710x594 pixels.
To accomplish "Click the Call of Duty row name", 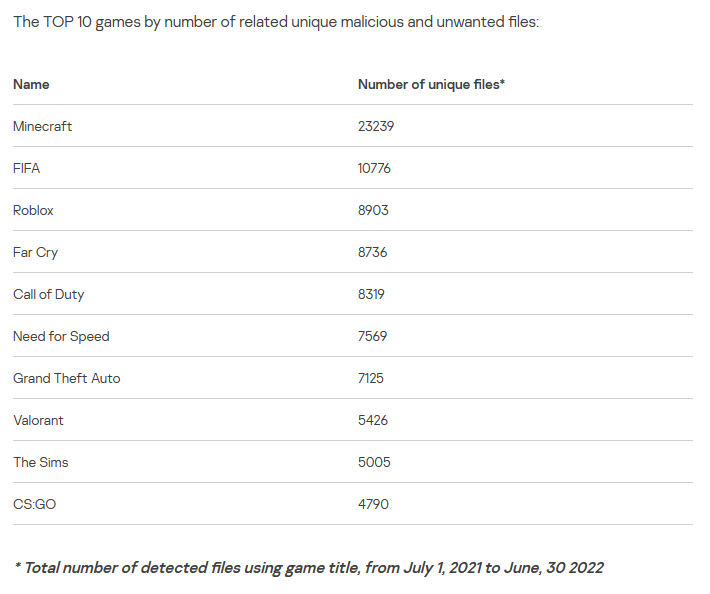I will (49, 295).
